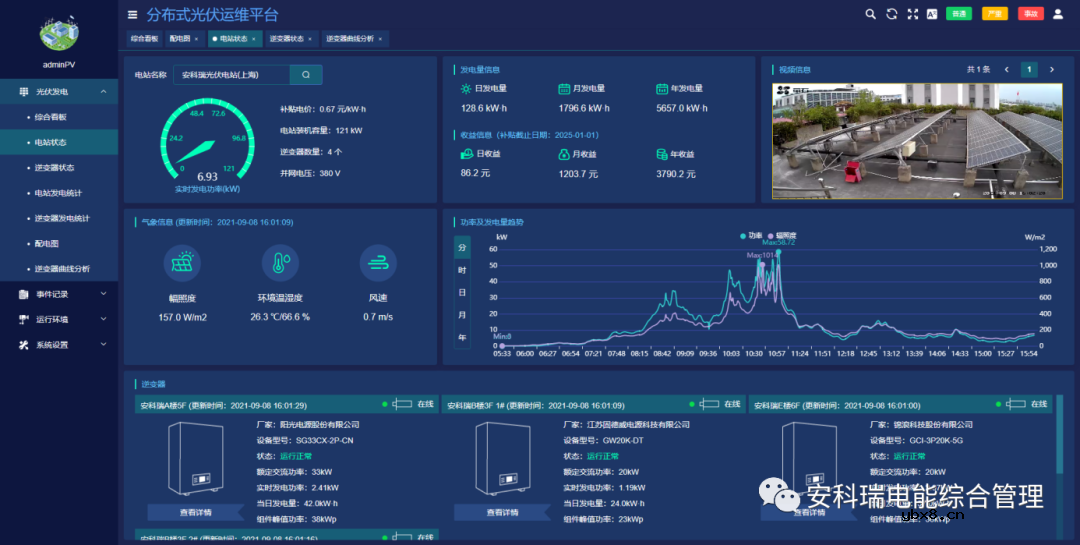Click the refresh icon in the top bar
The width and height of the screenshot is (1080, 545).
[x=891, y=14]
